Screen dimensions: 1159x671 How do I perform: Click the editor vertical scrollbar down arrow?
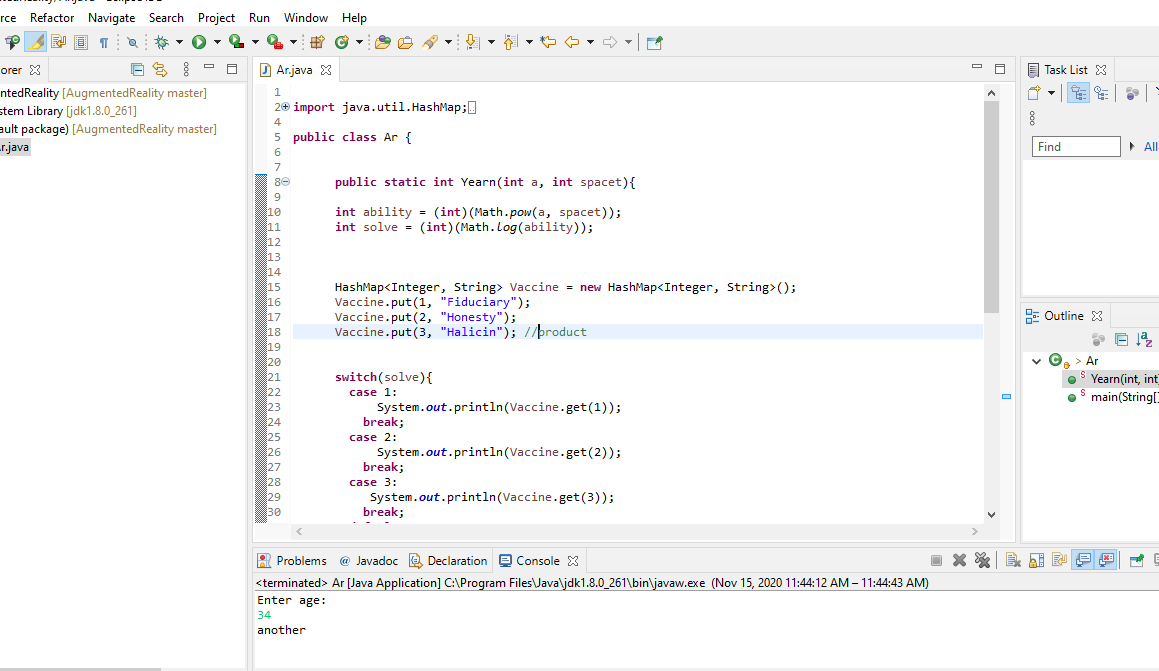pyautogui.click(x=991, y=515)
